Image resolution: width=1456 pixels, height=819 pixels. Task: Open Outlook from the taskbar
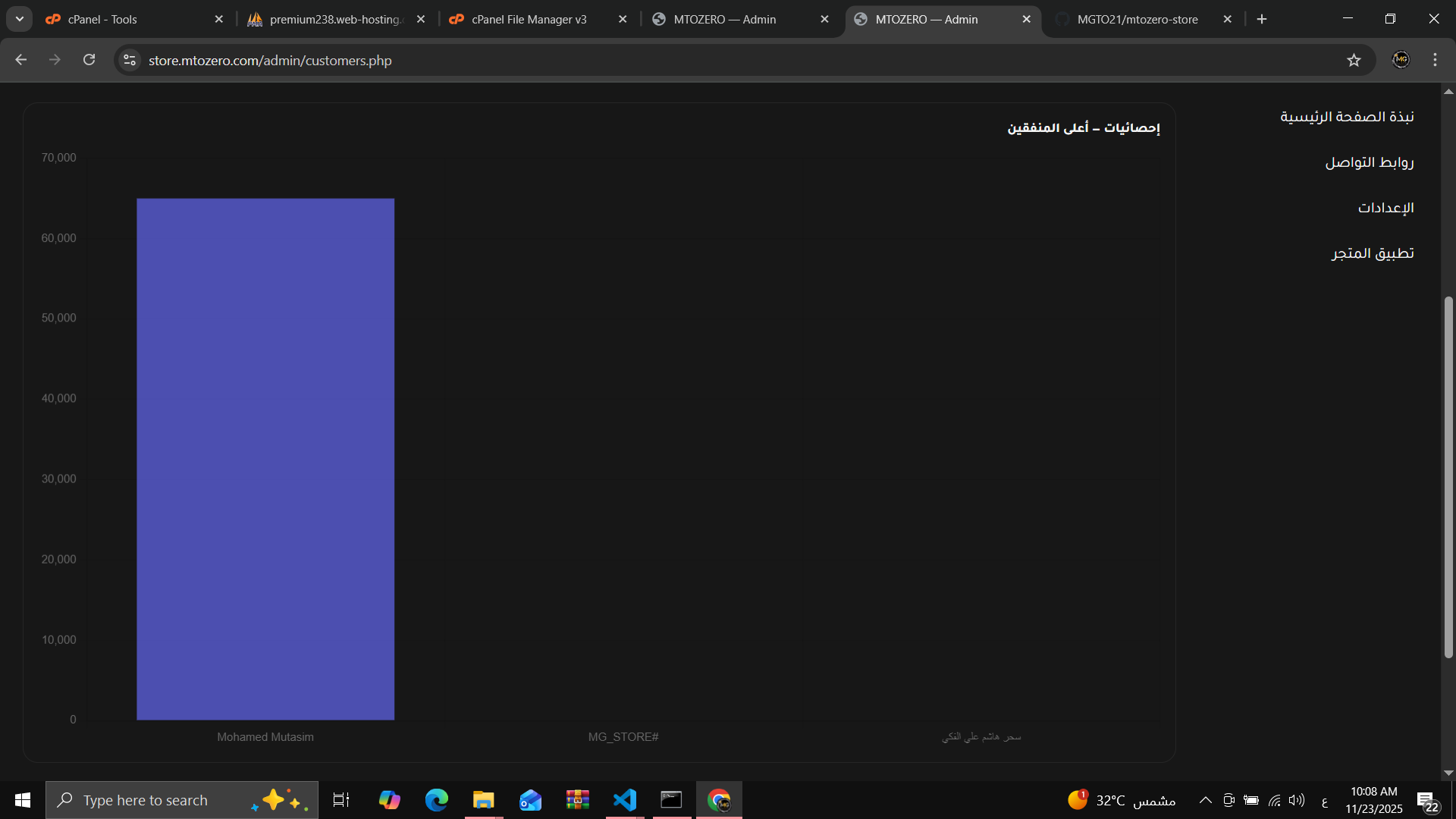click(530, 799)
